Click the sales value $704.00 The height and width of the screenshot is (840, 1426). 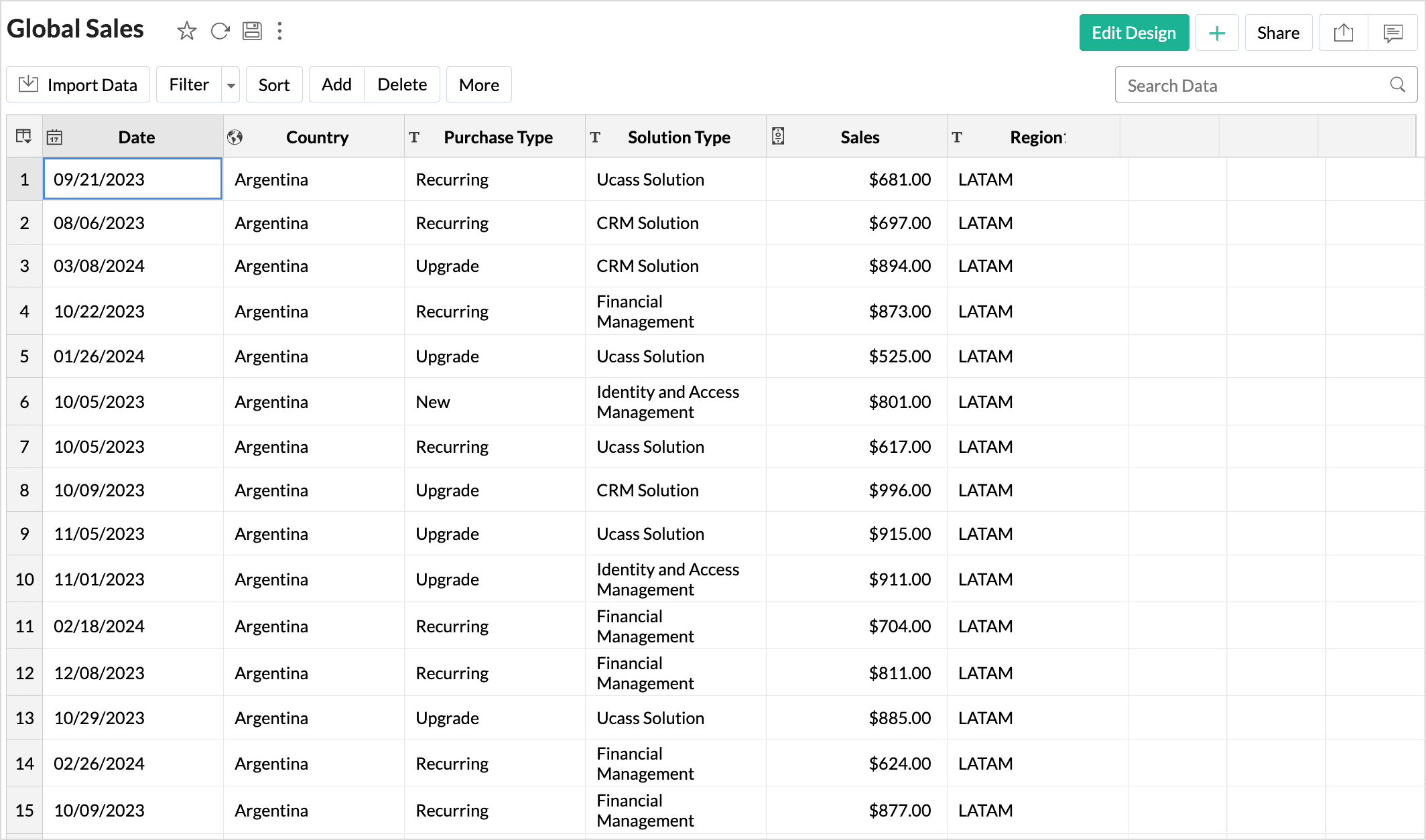click(899, 626)
